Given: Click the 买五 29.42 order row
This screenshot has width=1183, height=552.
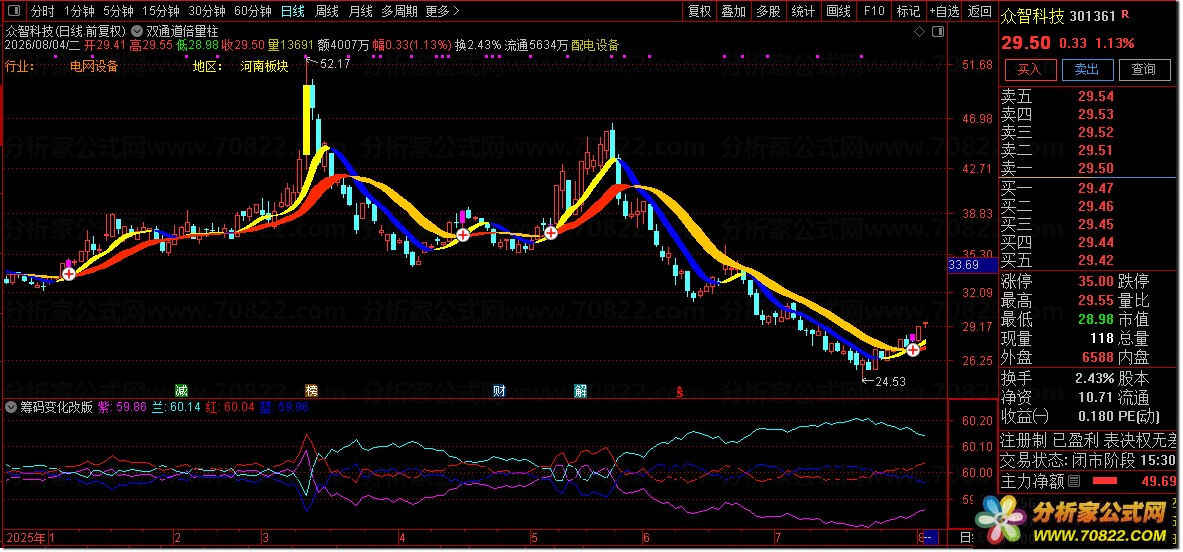Looking at the screenshot, I should [1089, 261].
